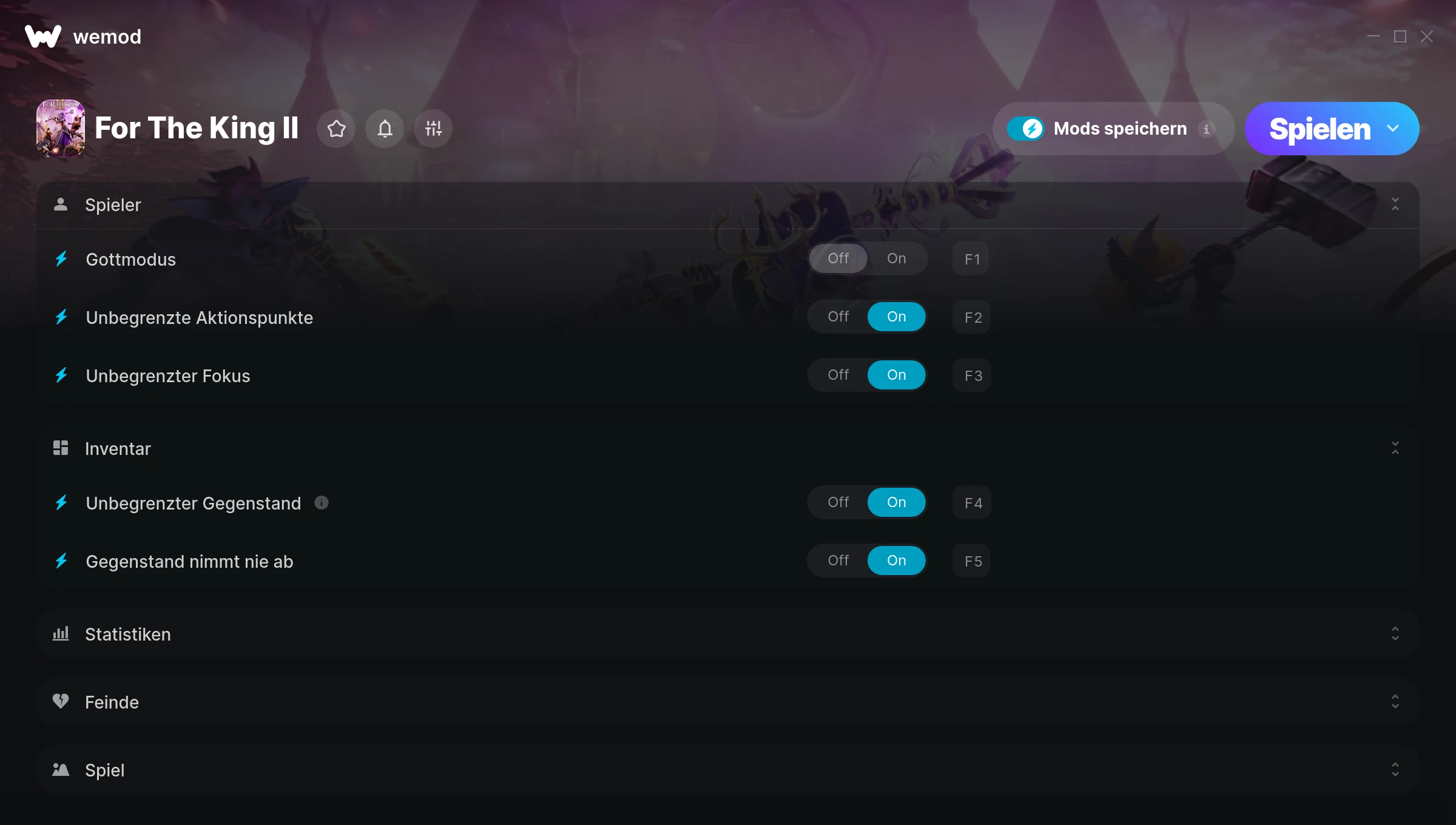Click the favorite star icon
1456x825 pixels.
[x=336, y=129]
